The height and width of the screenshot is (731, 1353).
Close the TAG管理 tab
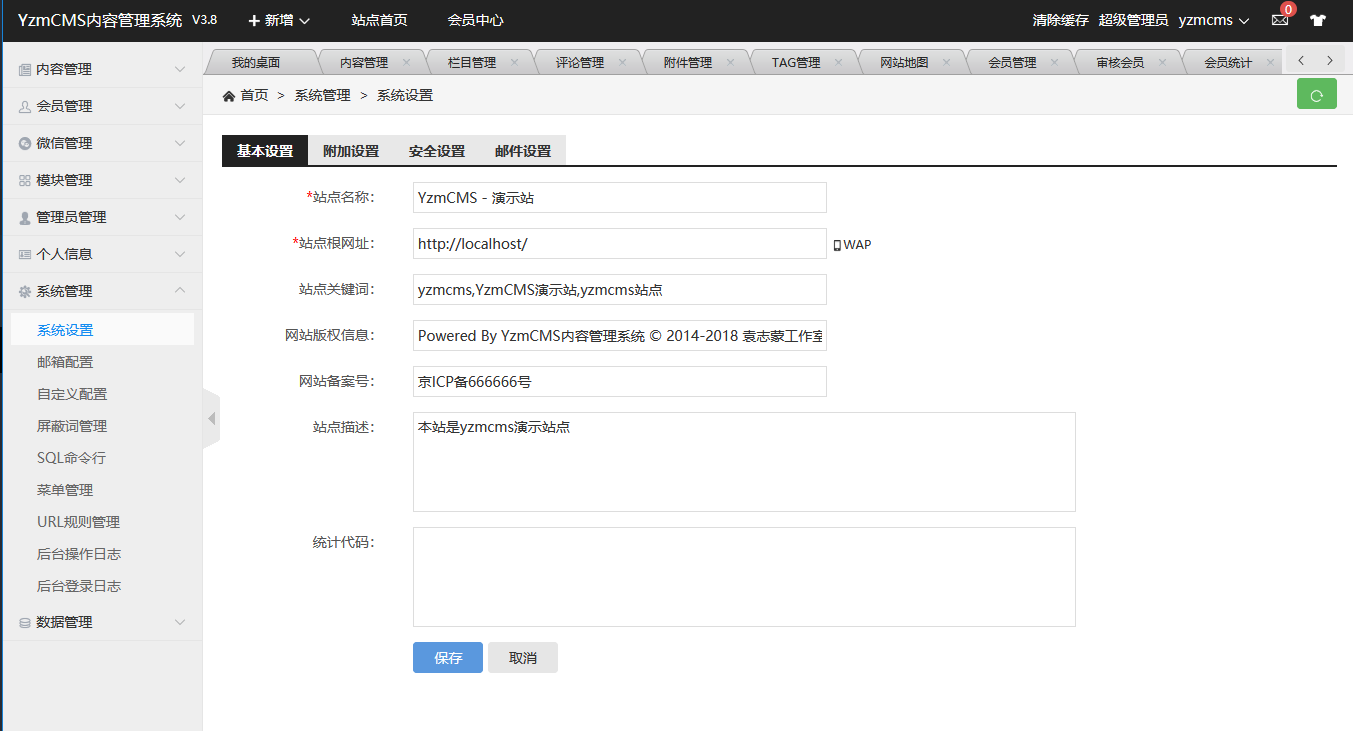(838, 62)
